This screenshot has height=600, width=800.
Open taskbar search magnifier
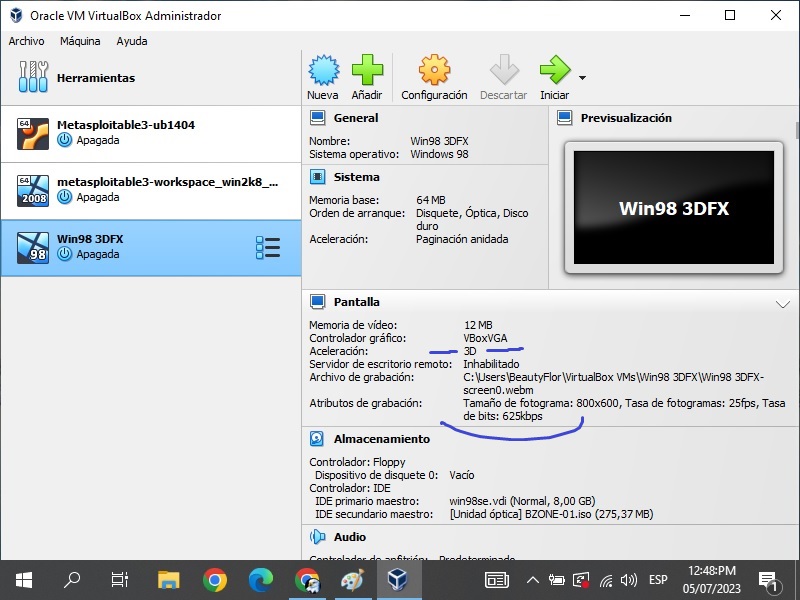point(72,580)
